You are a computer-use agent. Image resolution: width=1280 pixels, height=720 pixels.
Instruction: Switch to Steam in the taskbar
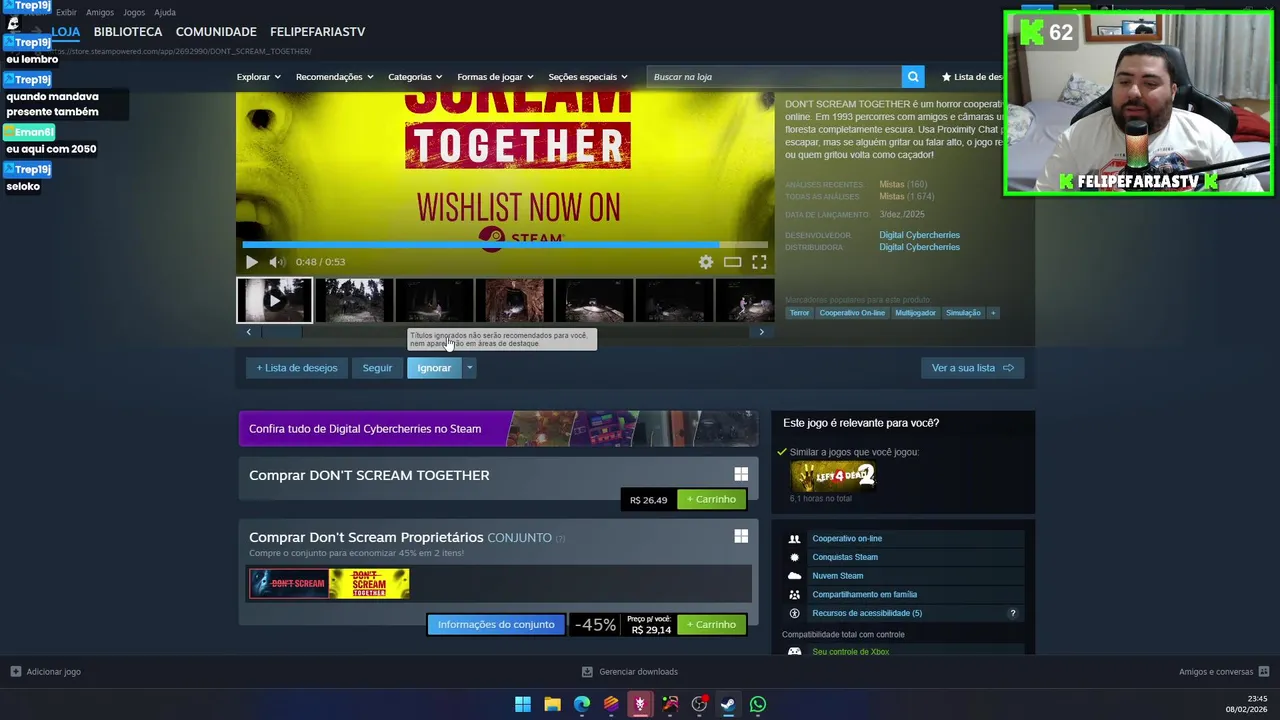[x=728, y=704]
